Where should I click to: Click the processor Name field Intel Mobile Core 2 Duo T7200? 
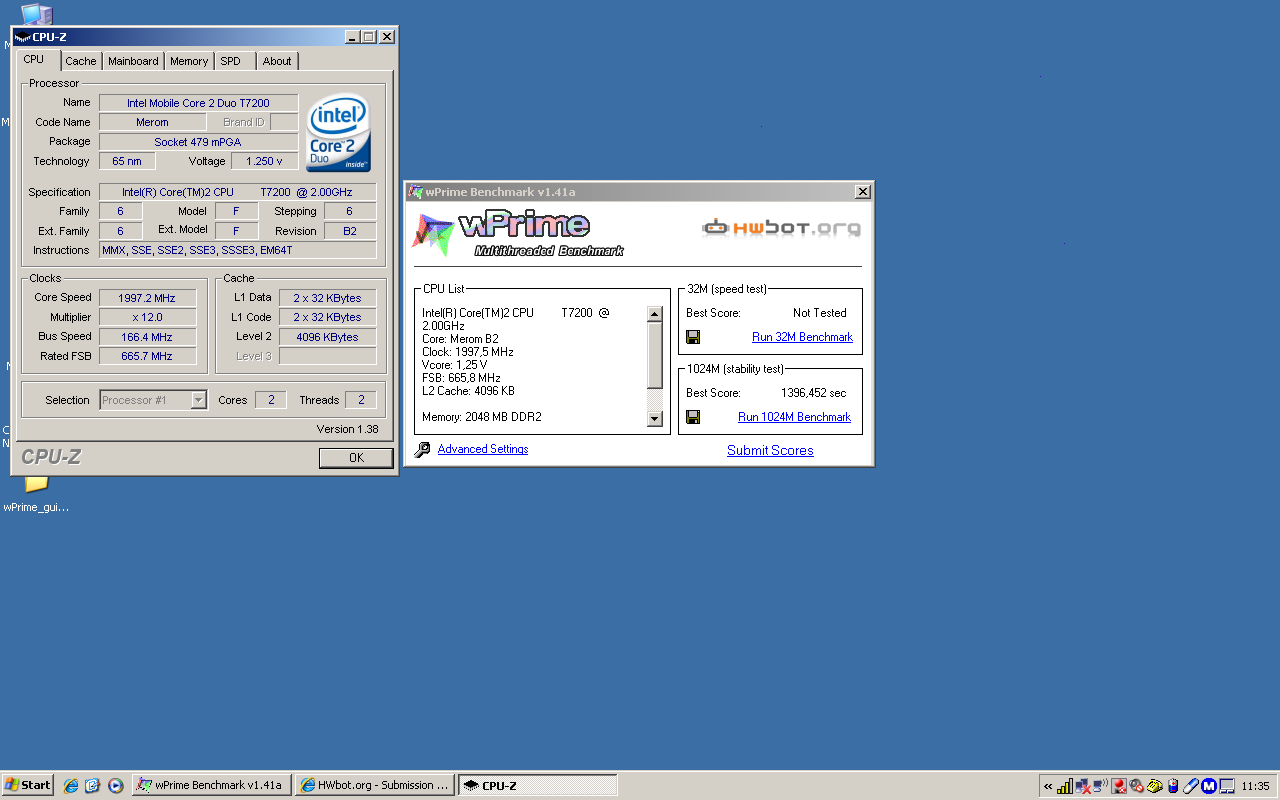[198, 103]
